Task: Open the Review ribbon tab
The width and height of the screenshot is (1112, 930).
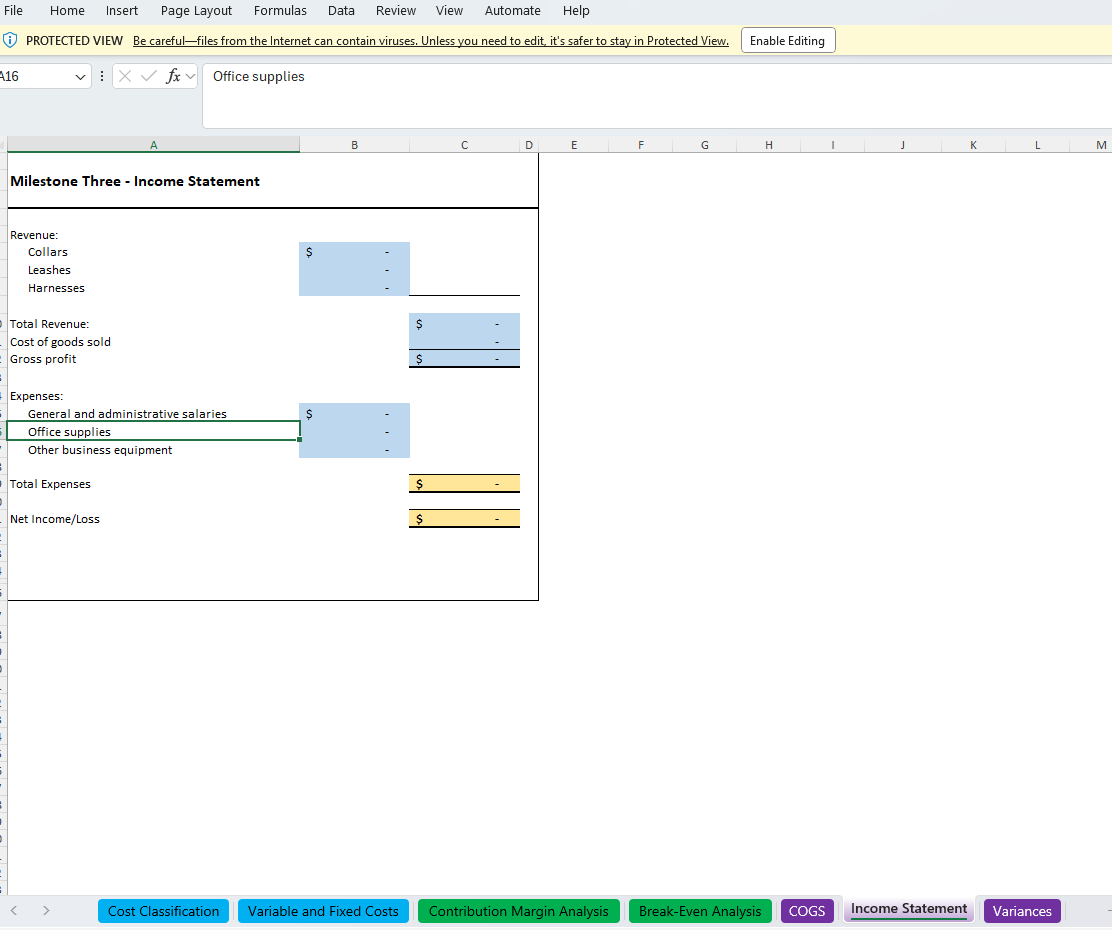Action: pyautogui.click(x=396, y=11)
